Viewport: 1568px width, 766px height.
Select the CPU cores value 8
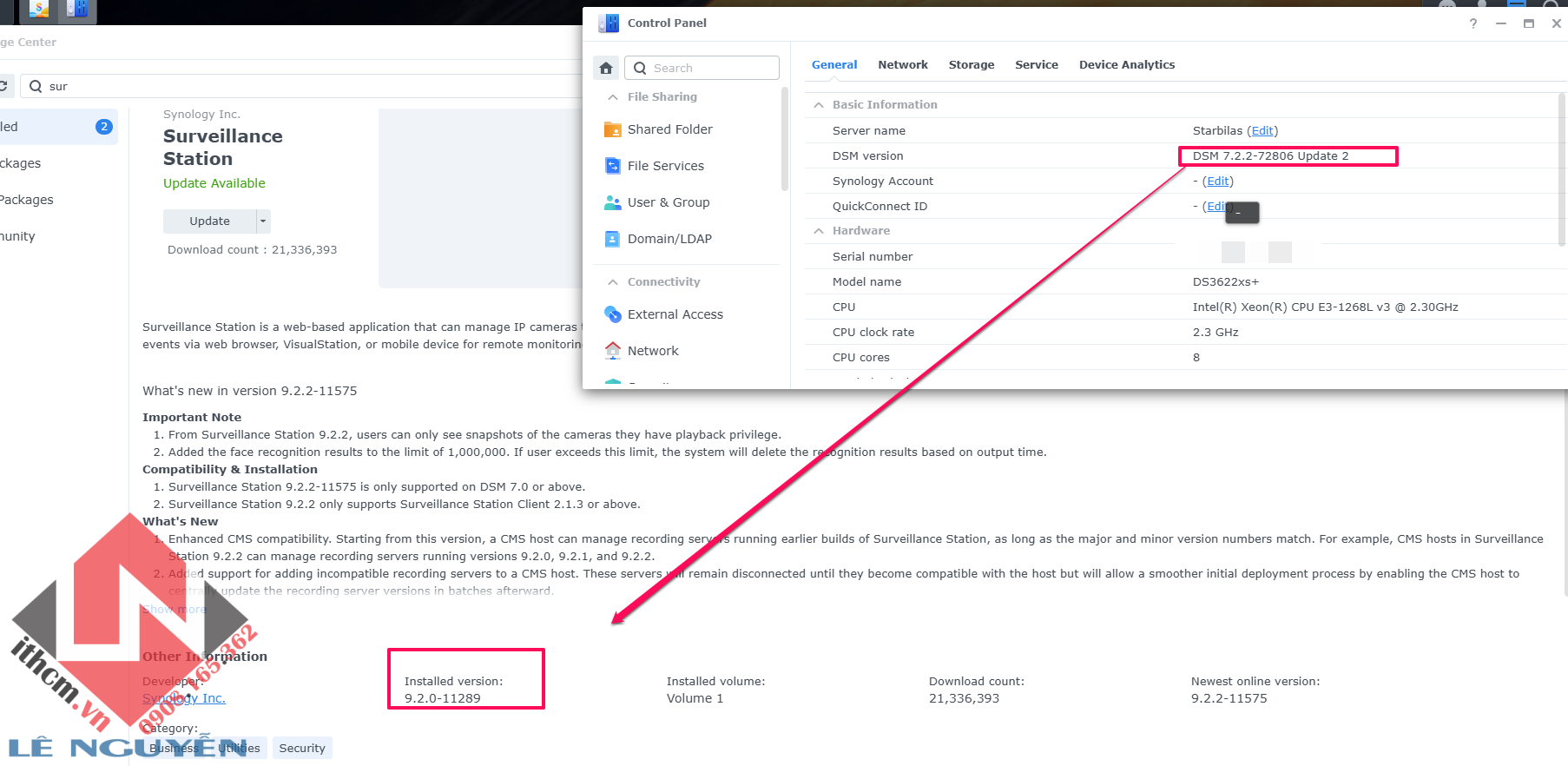coord(1196,358)
